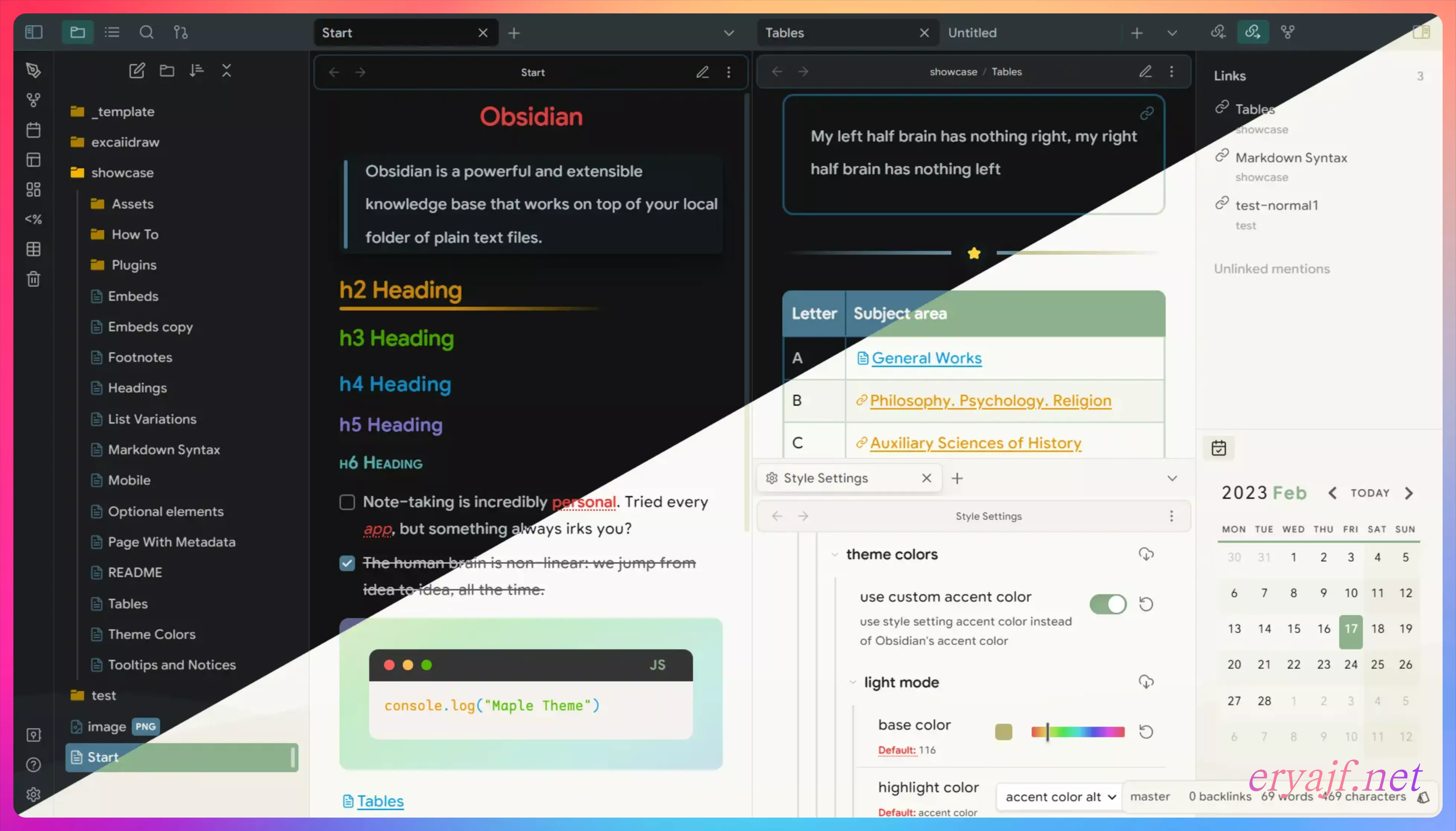Check the Note-taking task checkbox
This screenshot has height=831, width=1456.
coord(347,502)
